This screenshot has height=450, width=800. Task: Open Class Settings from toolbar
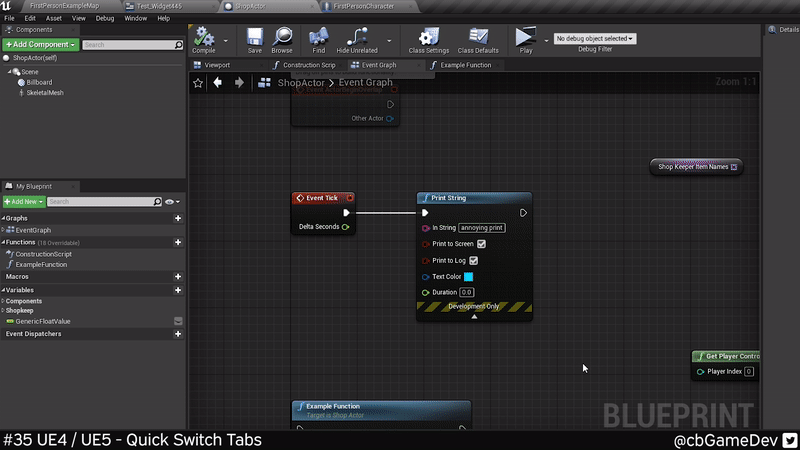(429, 38)
